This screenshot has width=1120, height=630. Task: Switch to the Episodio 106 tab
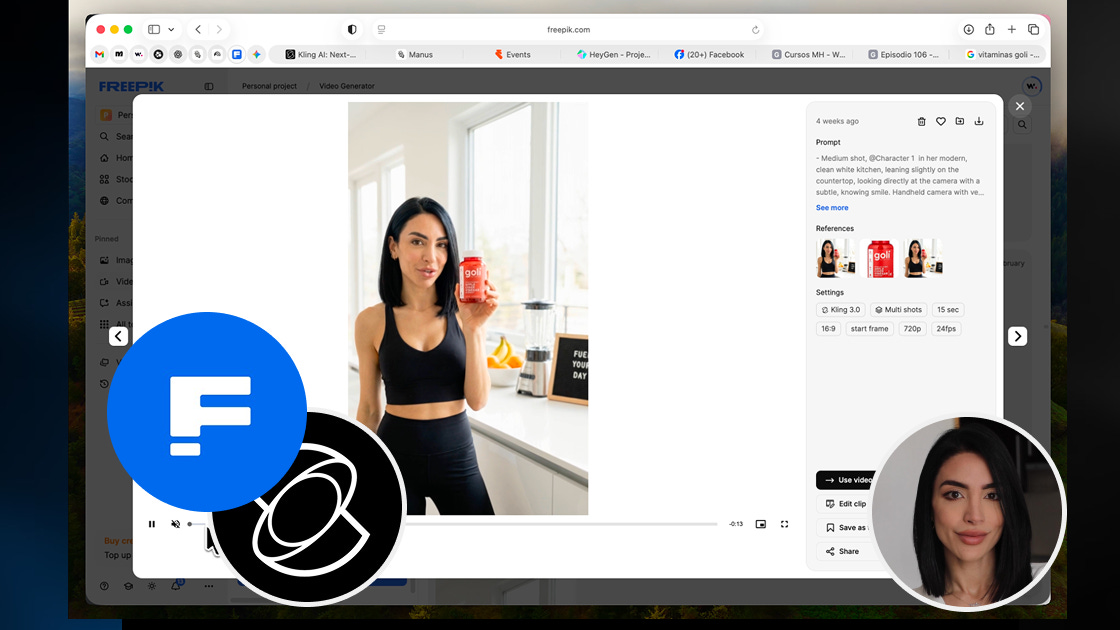coord(904,54)
